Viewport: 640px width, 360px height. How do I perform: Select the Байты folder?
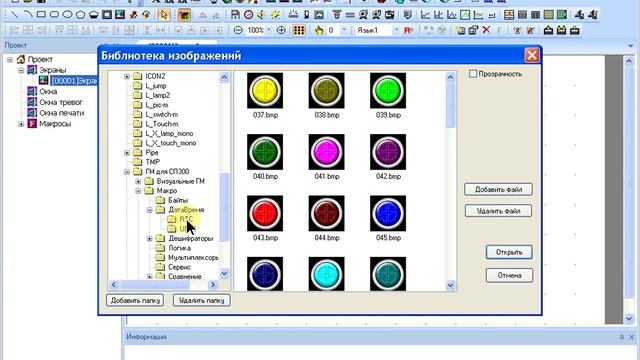(178, 200)
